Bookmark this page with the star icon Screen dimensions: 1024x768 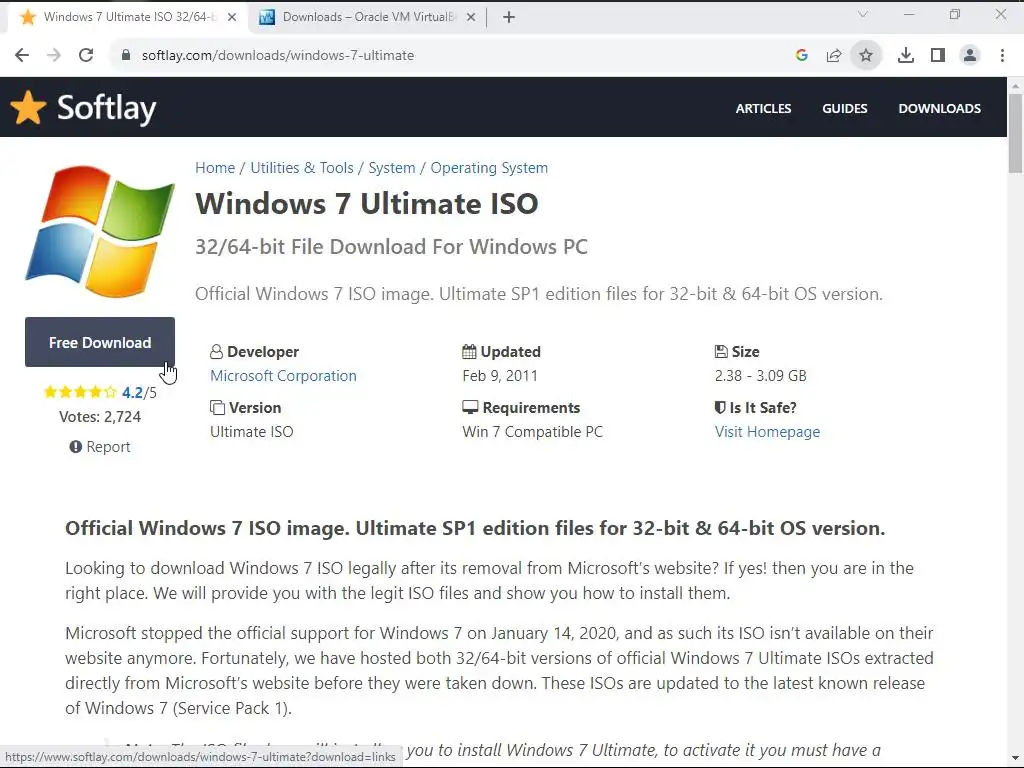[866, 56]
